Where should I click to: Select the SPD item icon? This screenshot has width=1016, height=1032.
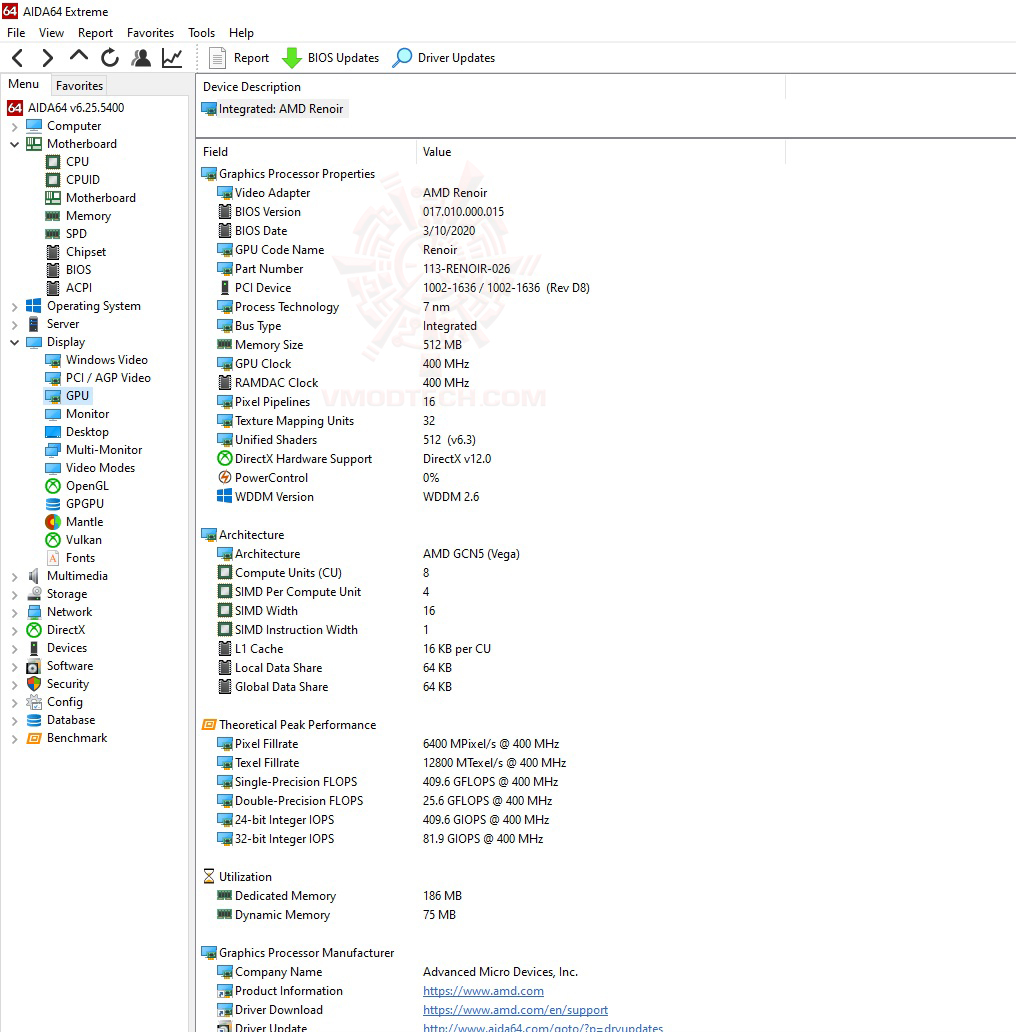click(x=53, y=234)
